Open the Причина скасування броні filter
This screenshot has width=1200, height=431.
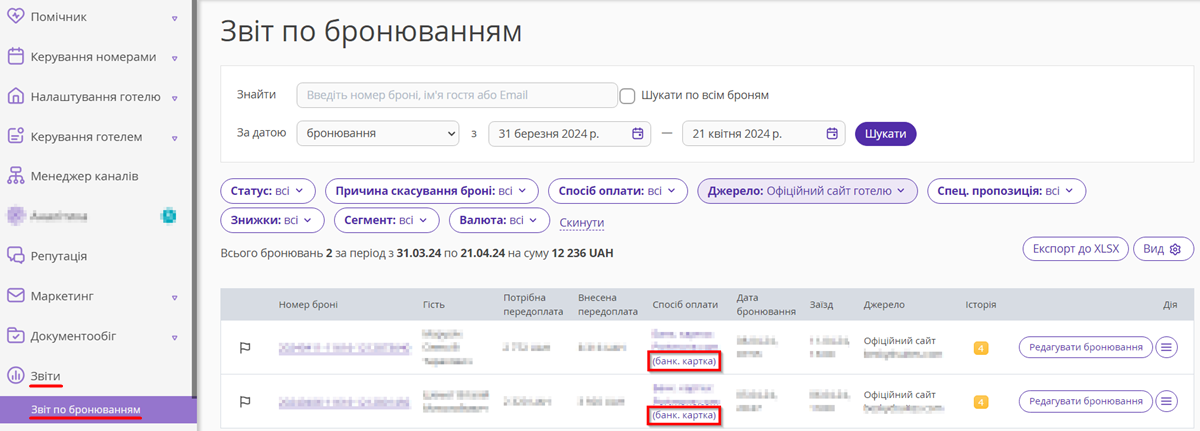[431, 191]
